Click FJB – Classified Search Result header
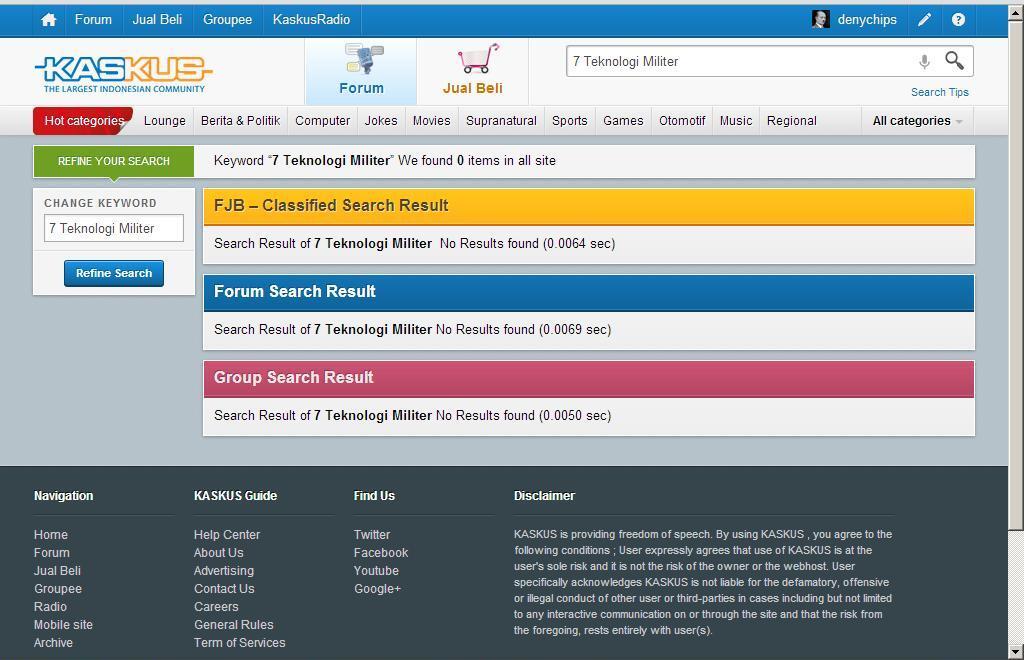The width and height of the screenshot is (1024, 660). click(x=588, y=206)
